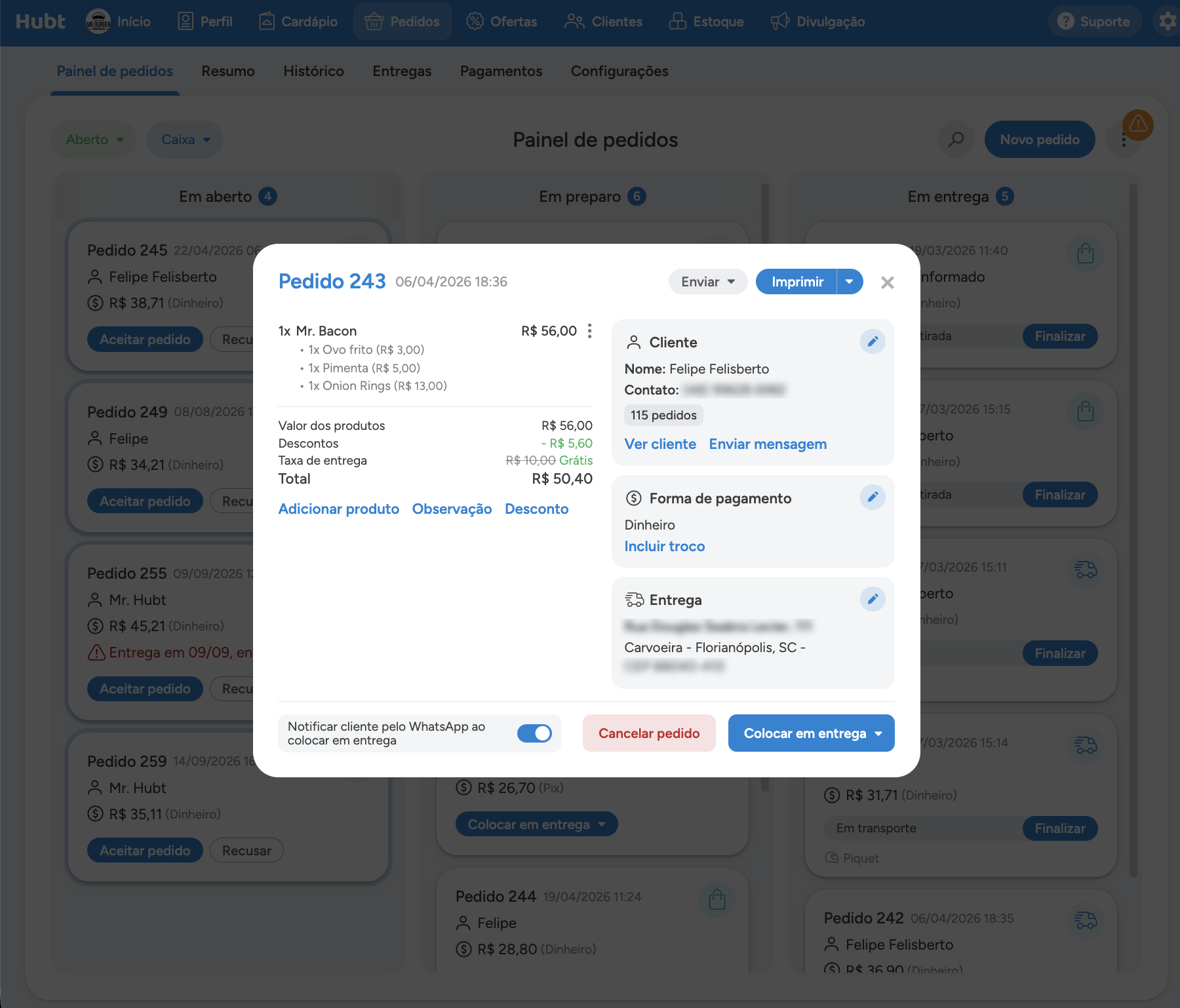
Task: Click the Cancelar pedido button
Action: pos(649,733)
